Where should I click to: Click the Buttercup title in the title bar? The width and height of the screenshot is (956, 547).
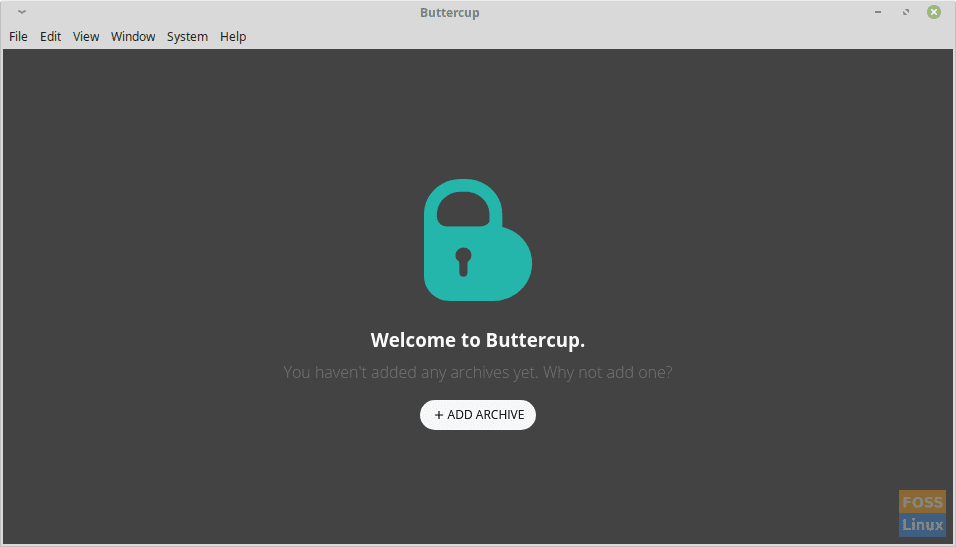450,13
